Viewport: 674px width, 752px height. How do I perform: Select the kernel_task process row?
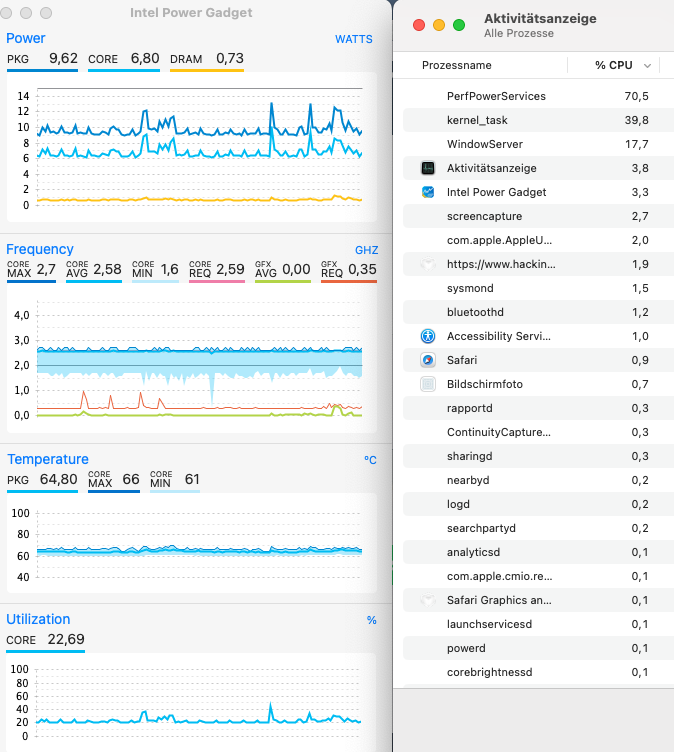(538, 120)
